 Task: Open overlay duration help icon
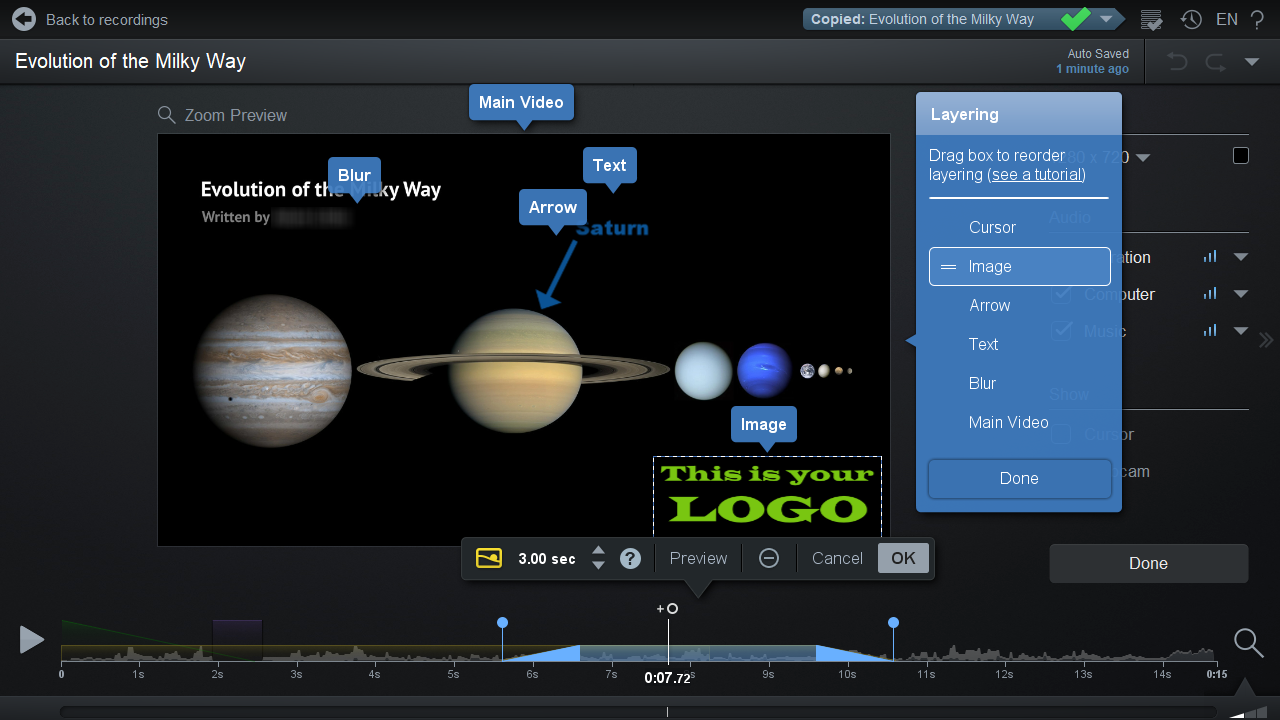coord(630,558)
